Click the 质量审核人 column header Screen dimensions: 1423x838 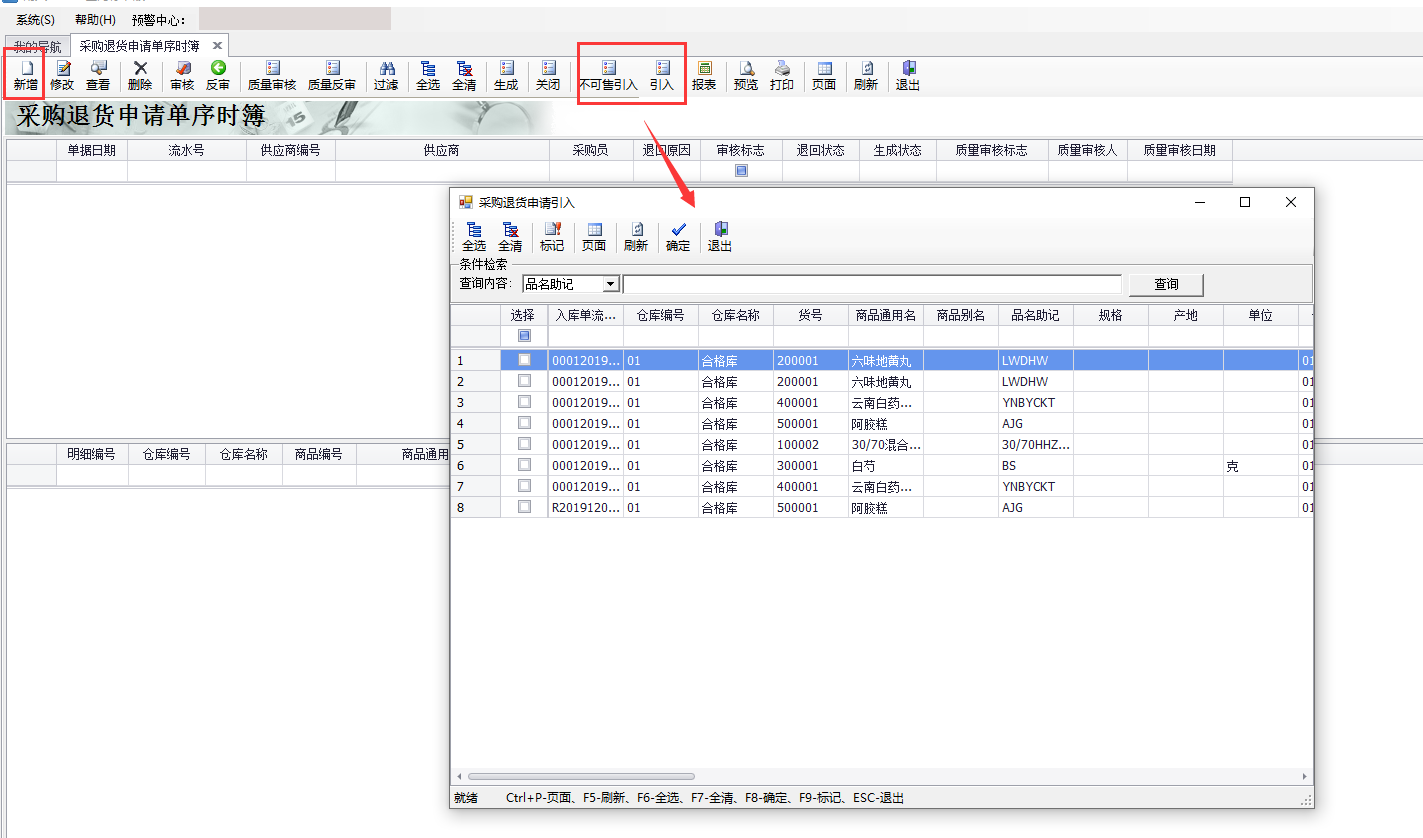pos(1087,150)
